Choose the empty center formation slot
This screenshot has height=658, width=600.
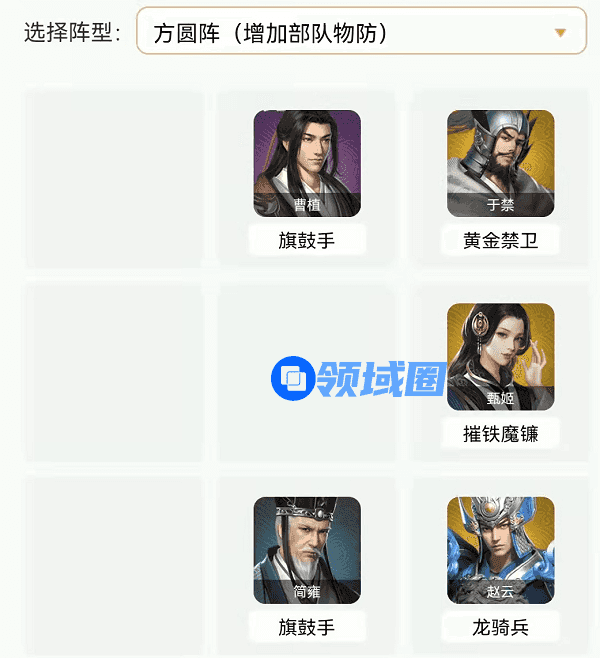coord(307,373)
